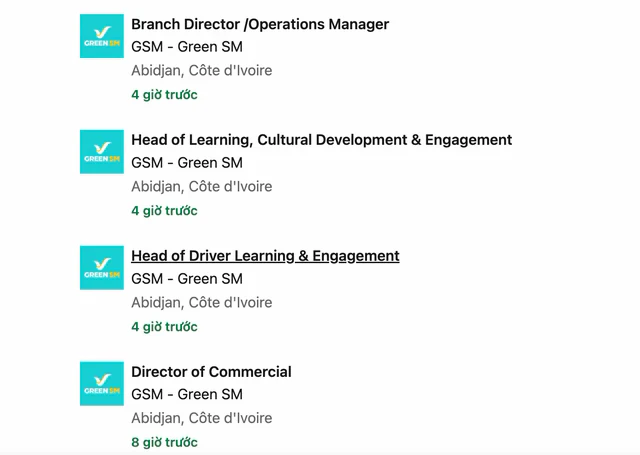Click GreenSM logo beside Head of Driver Learning
The image size is (640, 455).
pos(102,268)
